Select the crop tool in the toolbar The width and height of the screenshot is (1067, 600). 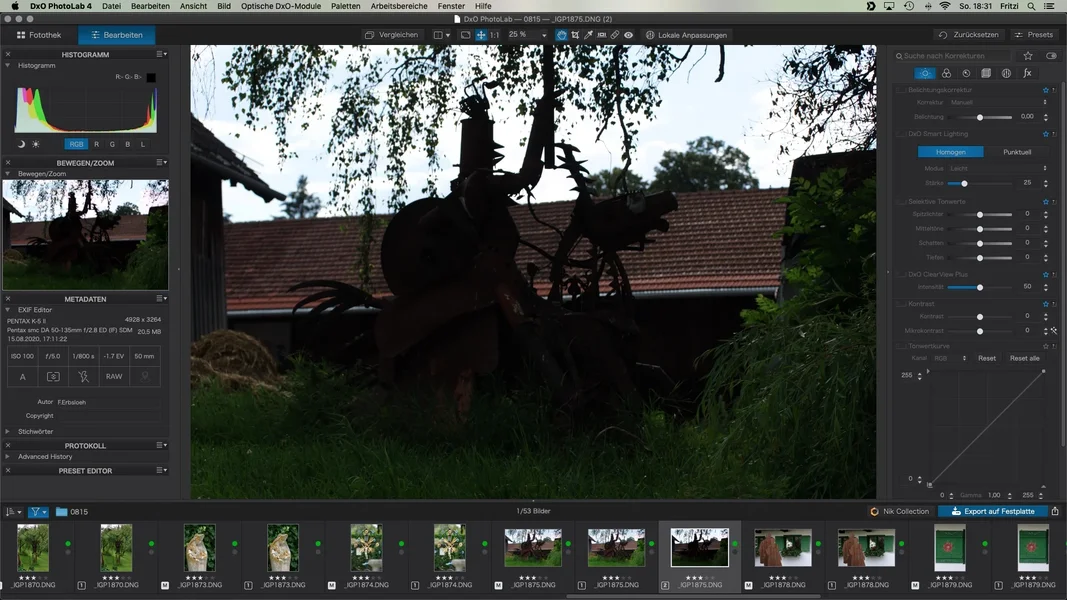tap(575, 35)
